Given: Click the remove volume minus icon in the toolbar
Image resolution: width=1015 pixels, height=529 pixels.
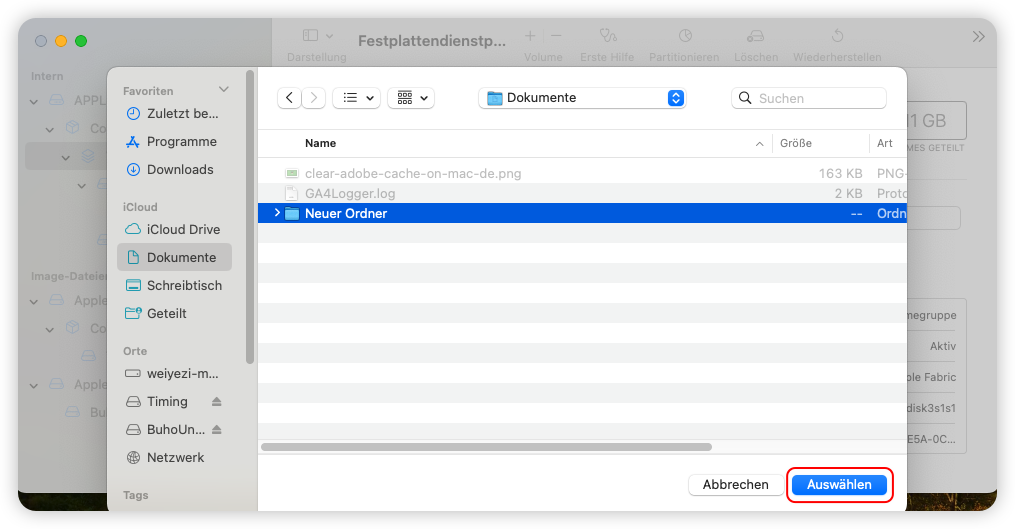Looking at the screenshot, I should point(557,36).
